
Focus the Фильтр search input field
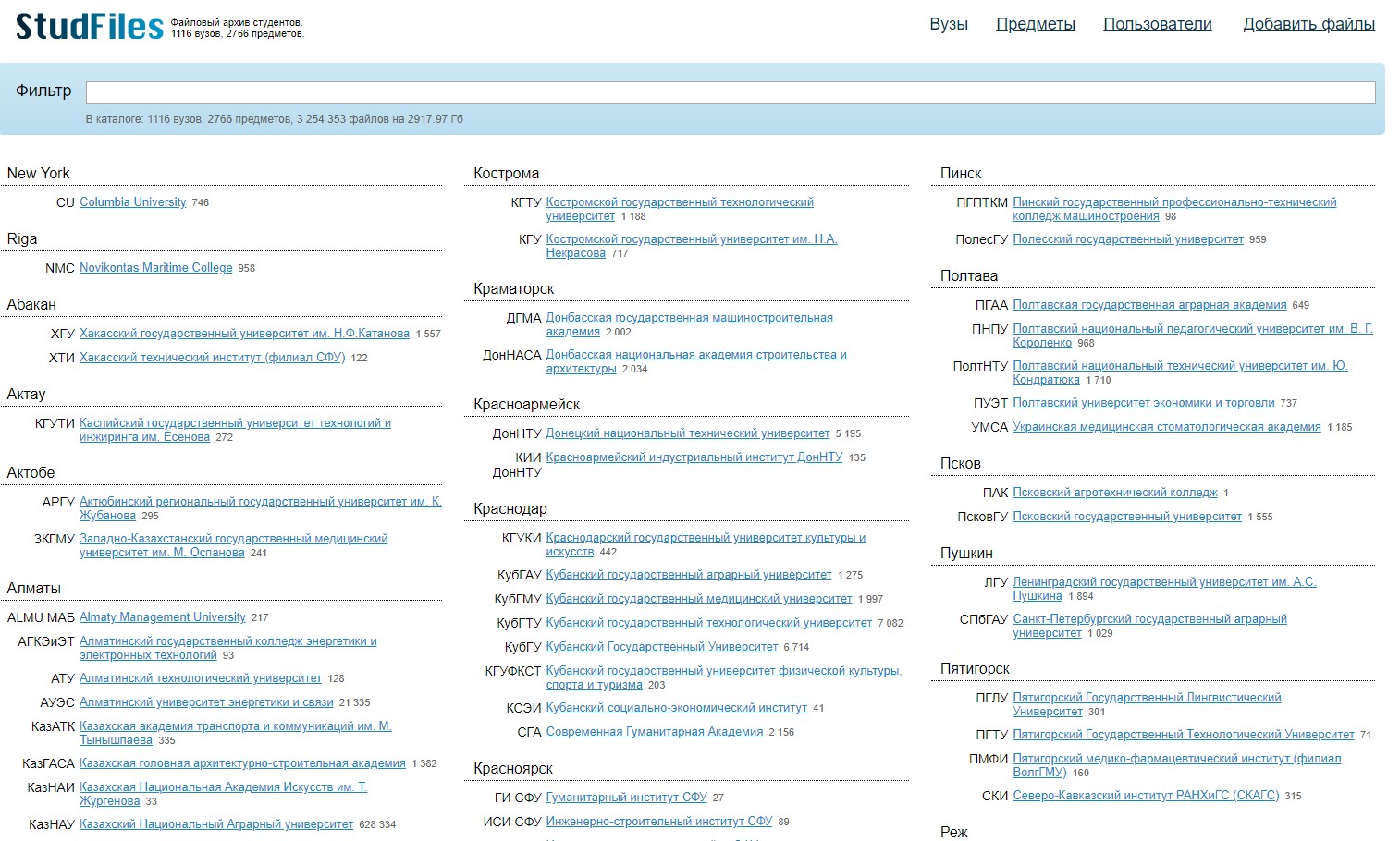click(731, 91)
